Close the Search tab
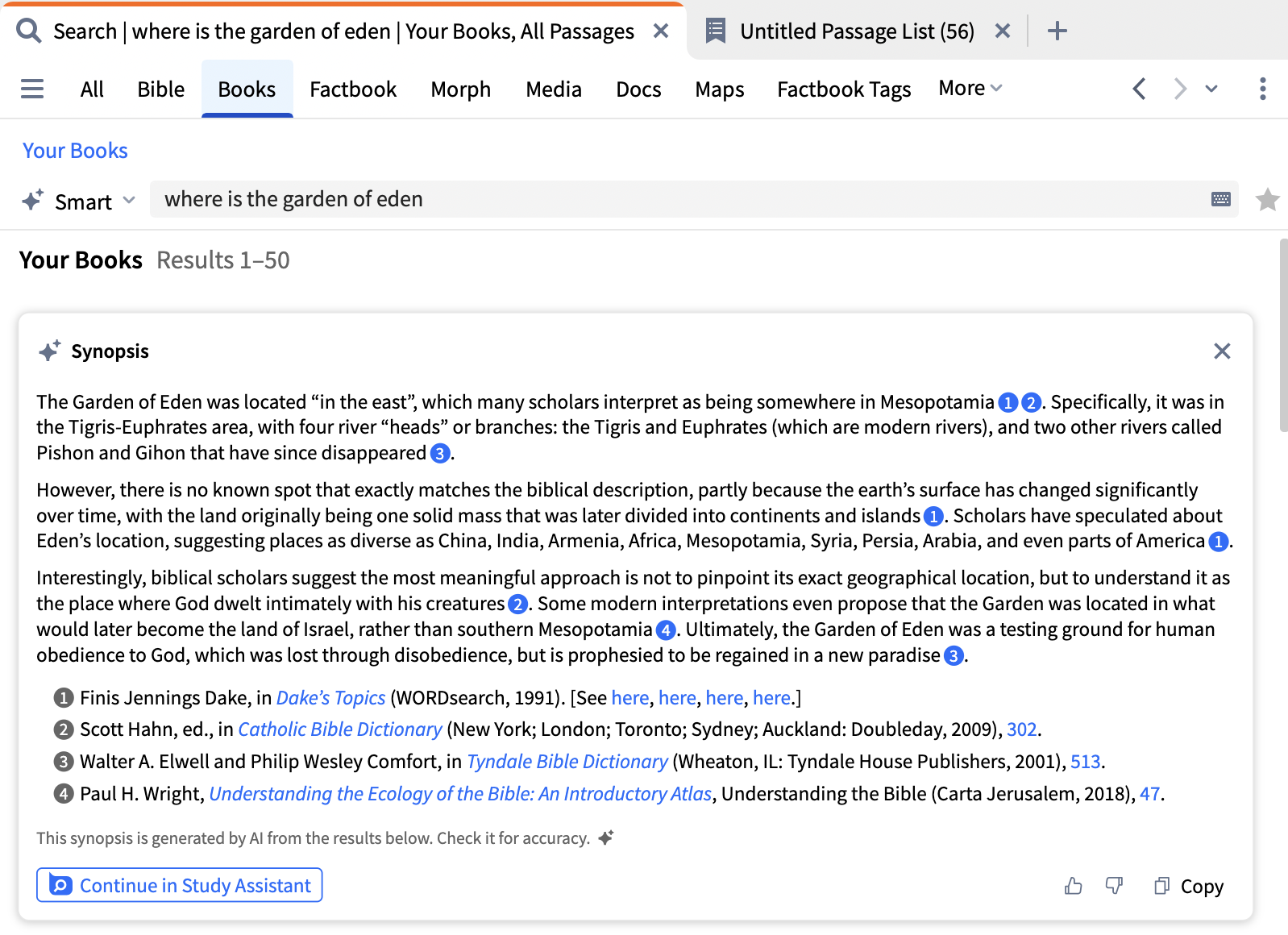The image size is (1288, 935). 661,31
